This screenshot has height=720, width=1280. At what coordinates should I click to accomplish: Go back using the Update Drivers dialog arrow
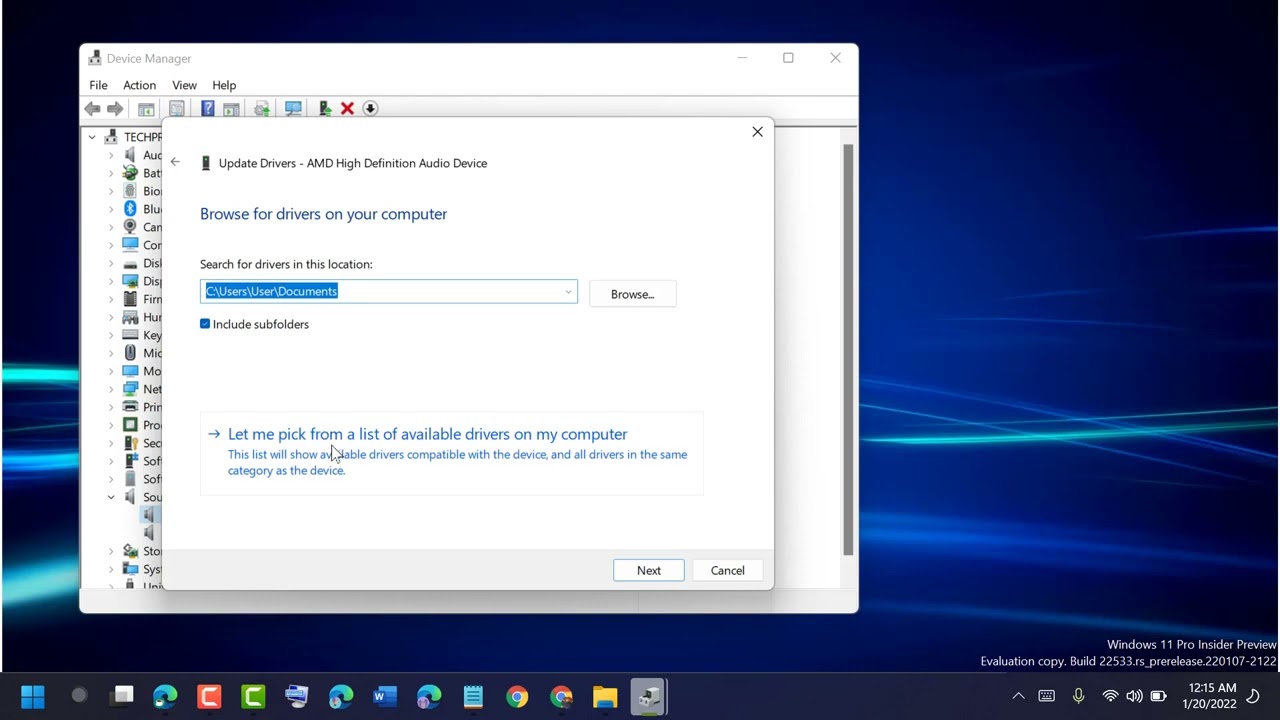click(175, 162)
